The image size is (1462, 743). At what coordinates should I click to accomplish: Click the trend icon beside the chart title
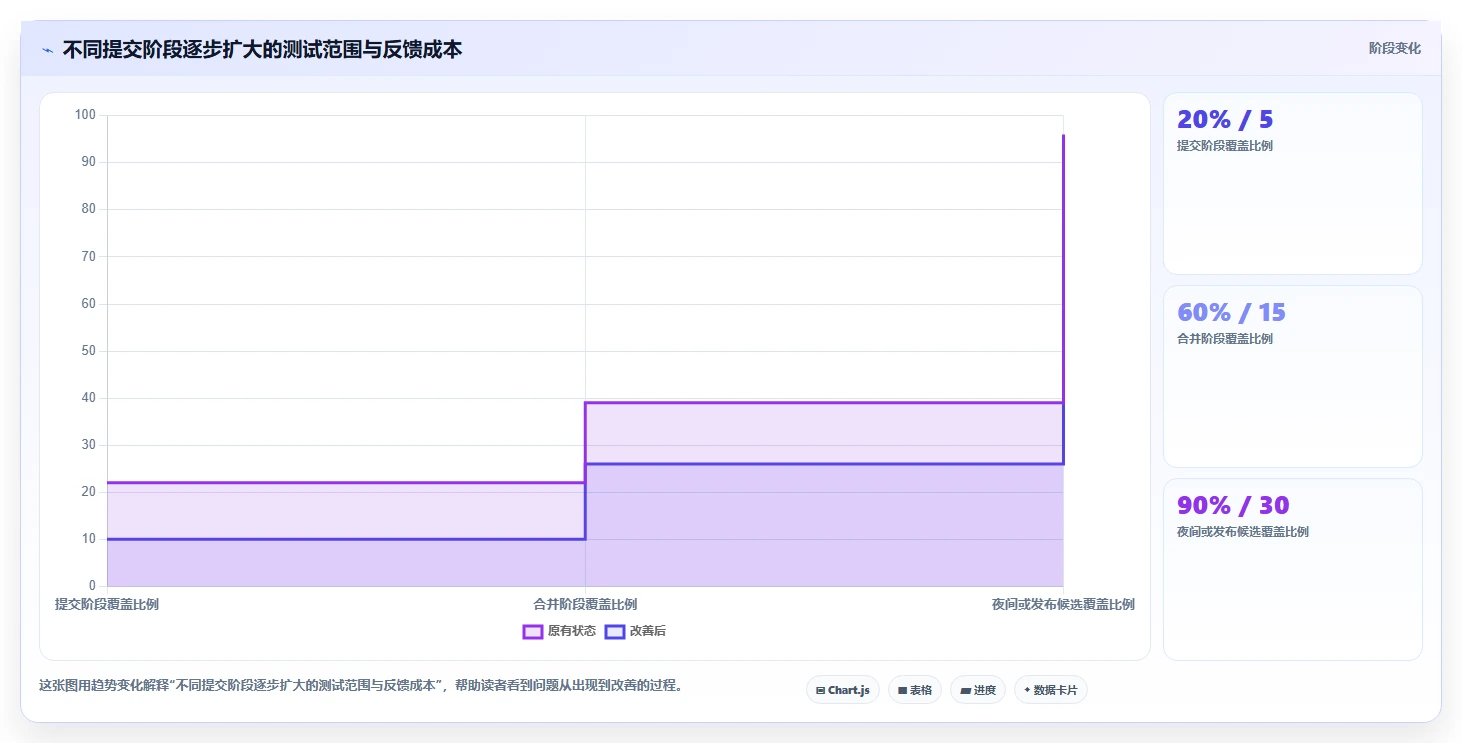pyautogui.click(x=47, y=50)
